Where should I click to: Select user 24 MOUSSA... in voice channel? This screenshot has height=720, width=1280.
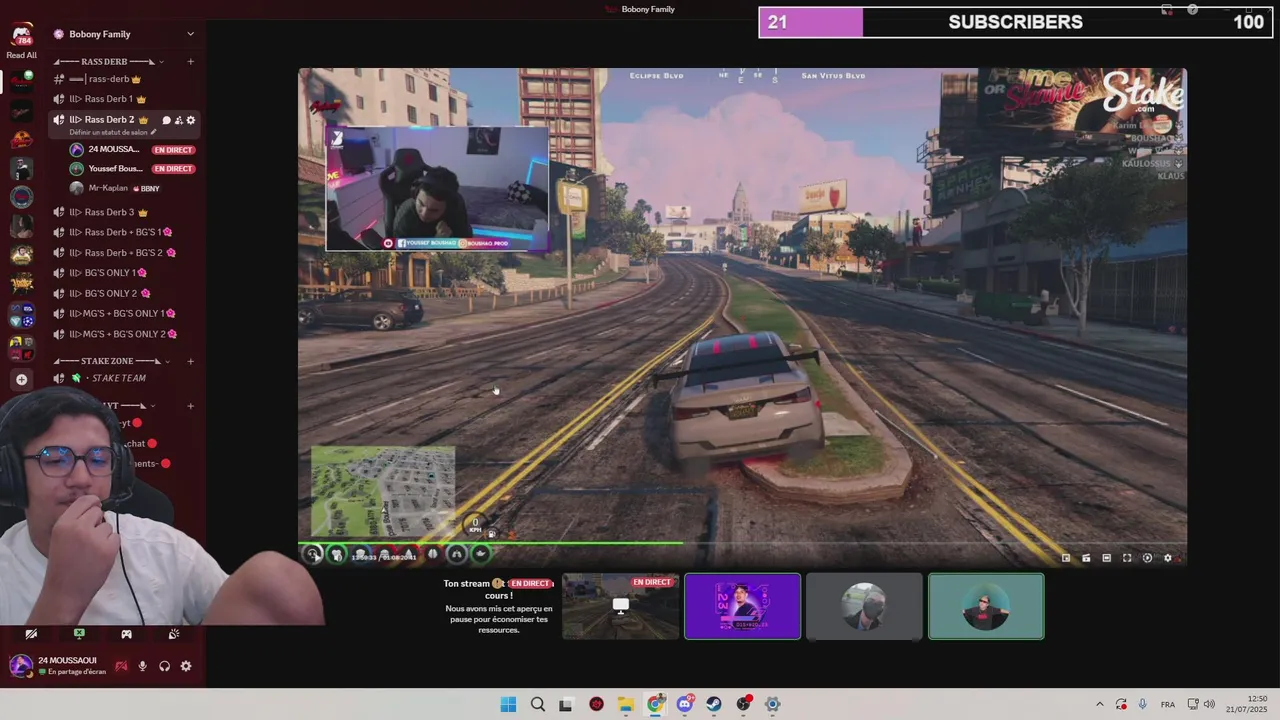click(131, 150)
